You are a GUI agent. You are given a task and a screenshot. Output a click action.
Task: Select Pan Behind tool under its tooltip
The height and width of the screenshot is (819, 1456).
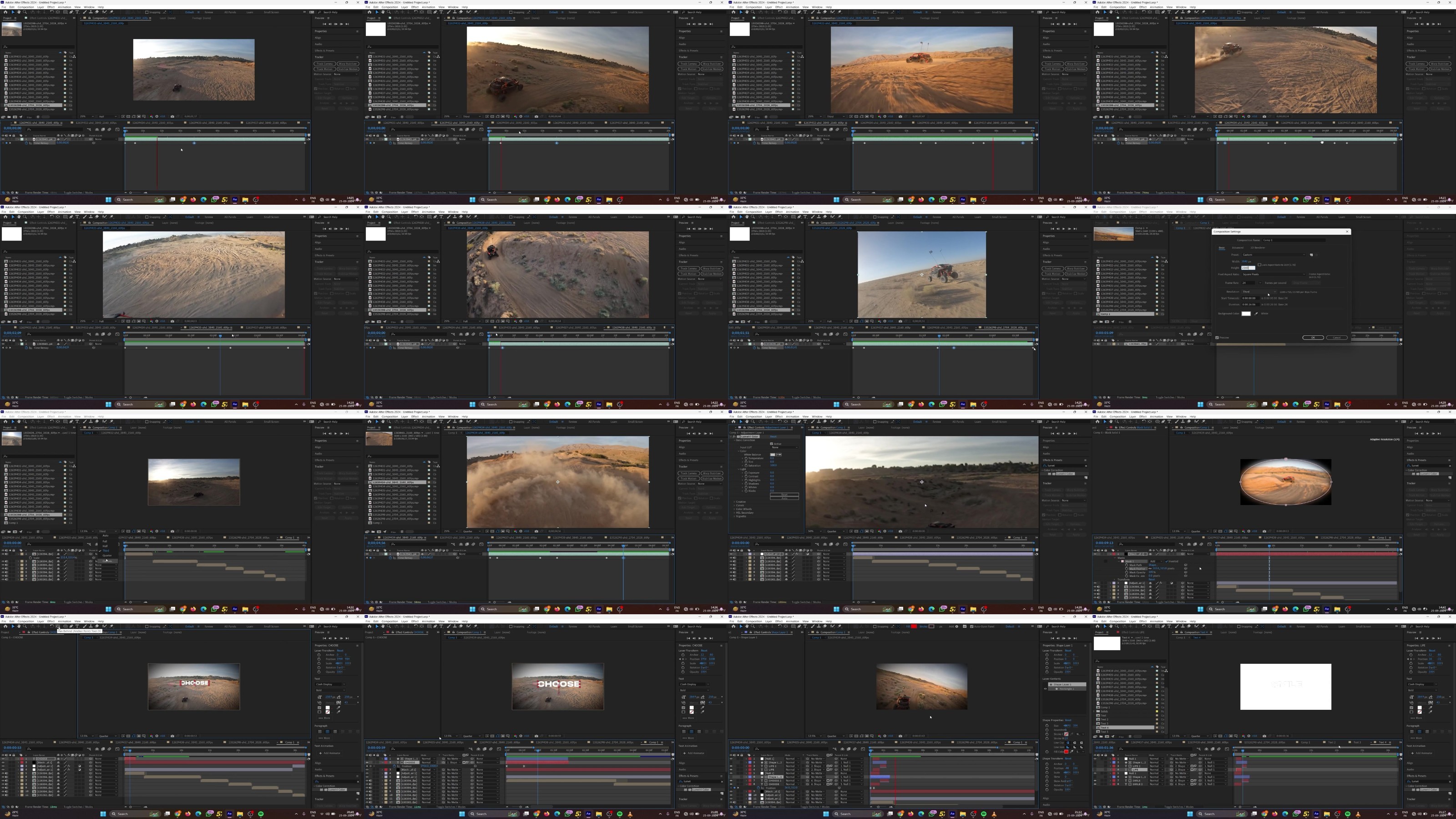(x=58, y=626)
